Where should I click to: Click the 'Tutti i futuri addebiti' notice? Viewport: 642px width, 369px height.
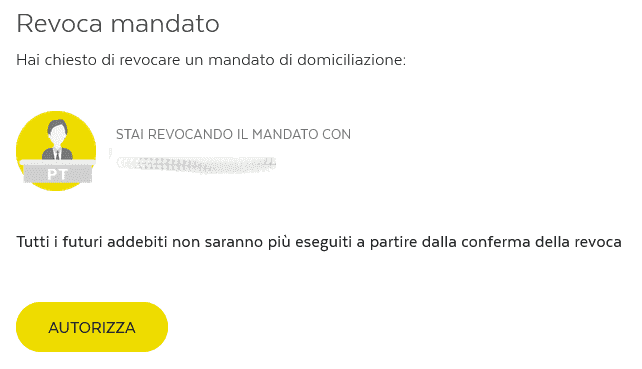(x=319, y=242)
